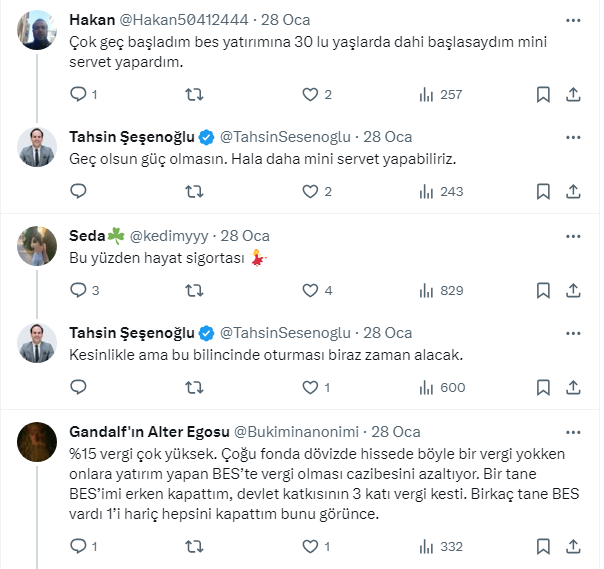Viewport: 604px width, 569px height.
Task: Reply to Hakan's tweet
Action: point(79,94)
